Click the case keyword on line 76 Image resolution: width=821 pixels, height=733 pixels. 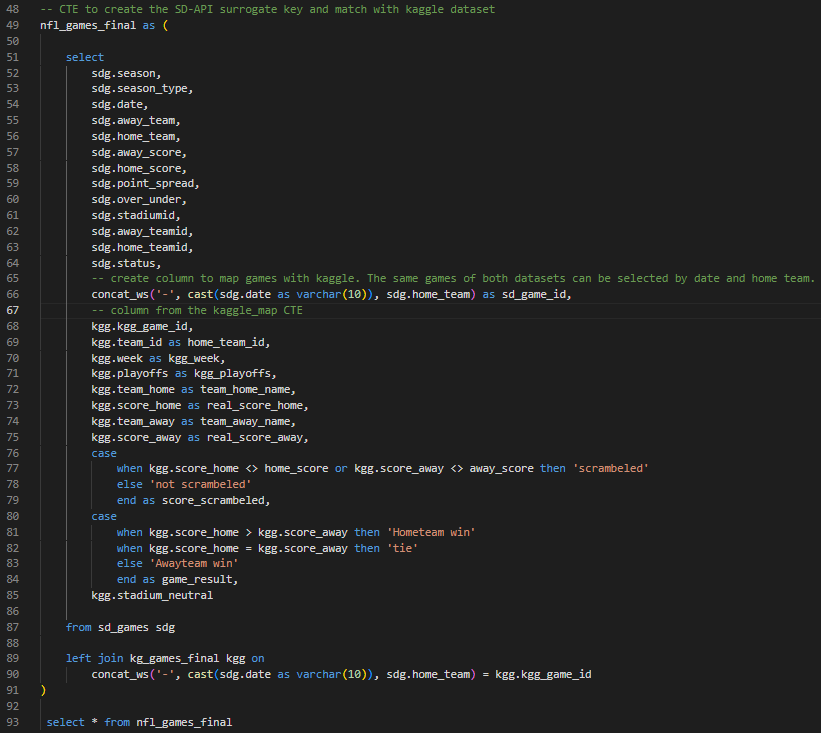click(103, 452)
